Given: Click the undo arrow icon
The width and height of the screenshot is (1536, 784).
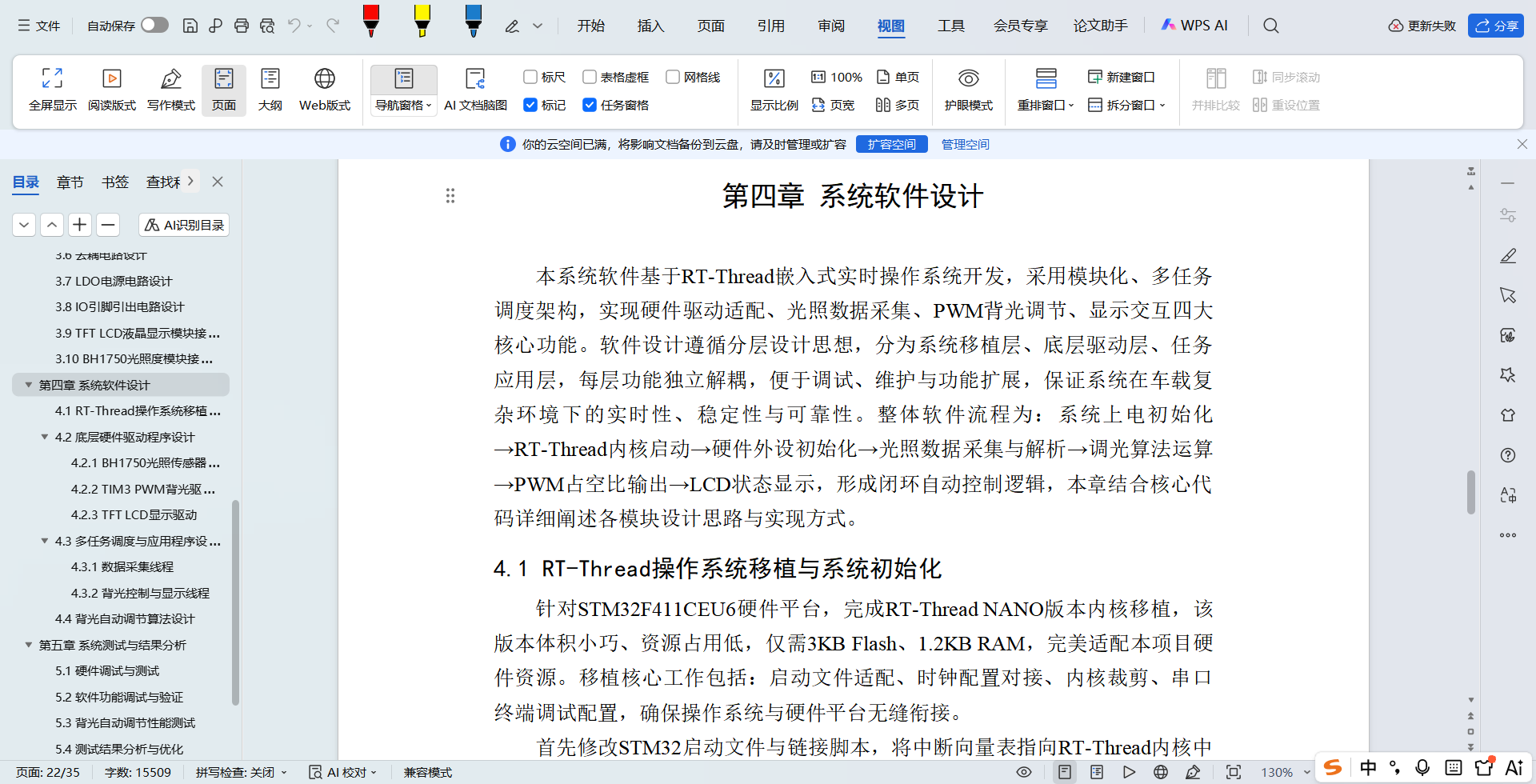Looking at the screenshot, I should click(294, 26).
